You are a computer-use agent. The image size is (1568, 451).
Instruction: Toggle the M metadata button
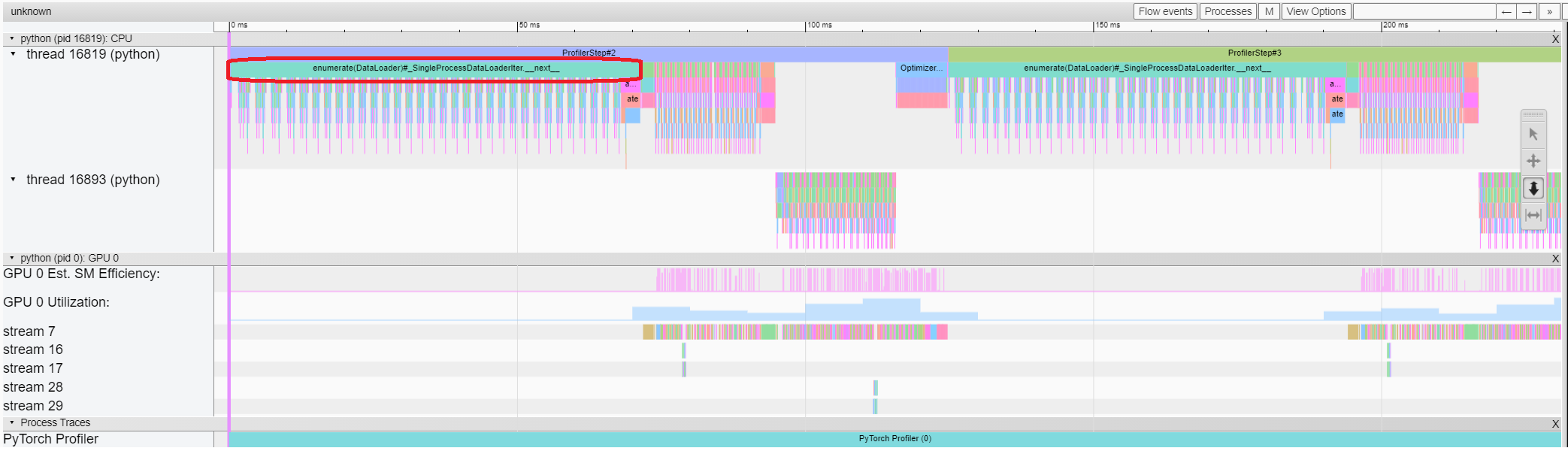[x=1269, y=11]
